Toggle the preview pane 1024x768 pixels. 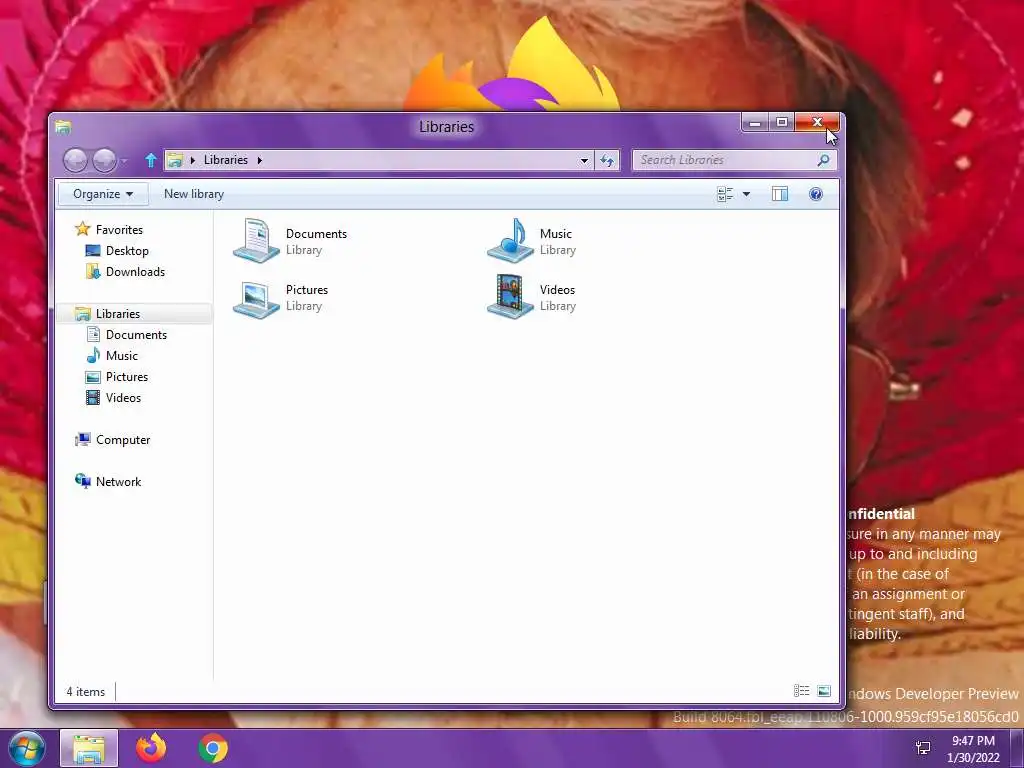click(x=780, y=194)
